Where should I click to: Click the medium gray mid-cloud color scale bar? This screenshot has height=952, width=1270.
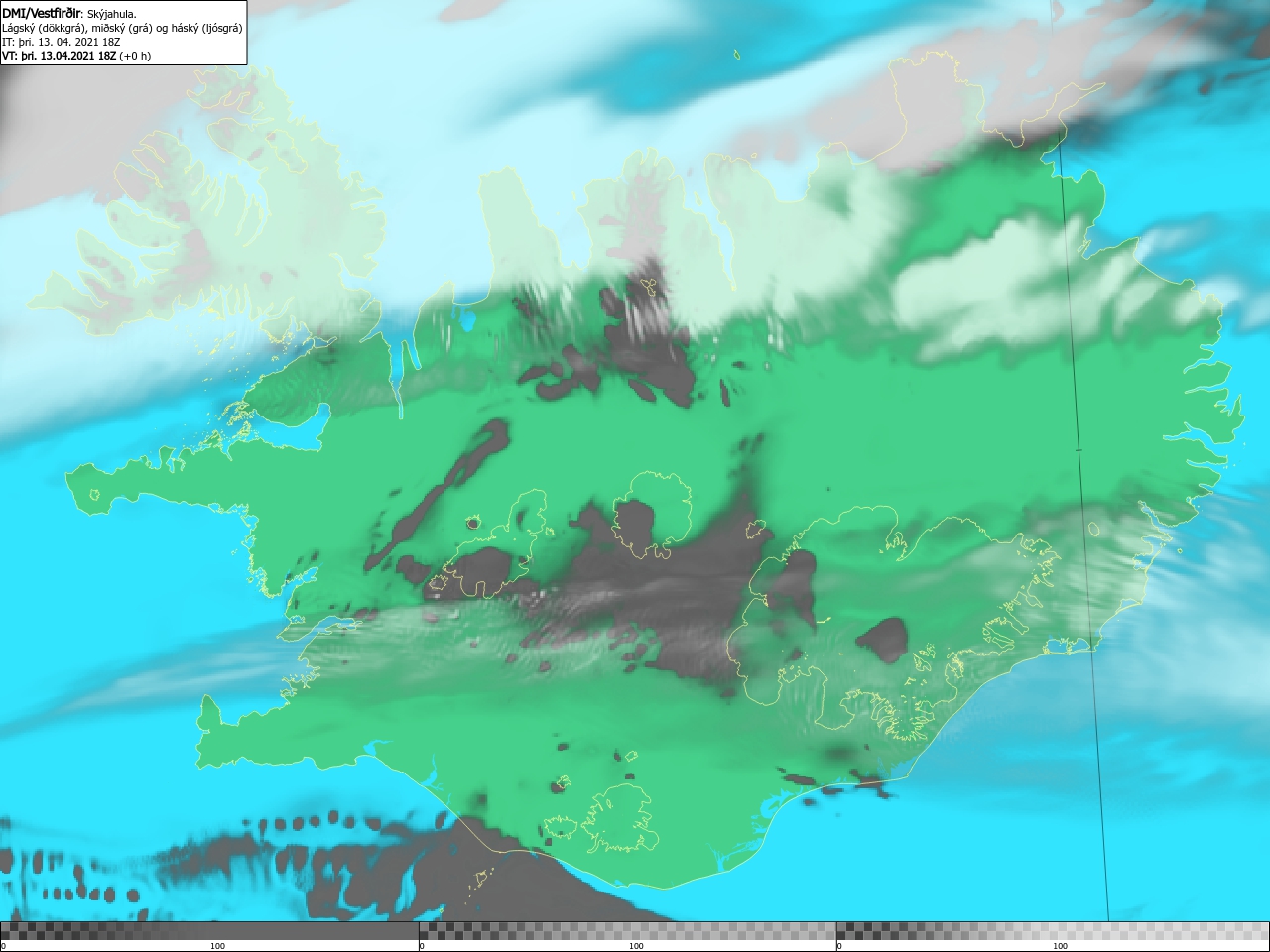point(627,931)
